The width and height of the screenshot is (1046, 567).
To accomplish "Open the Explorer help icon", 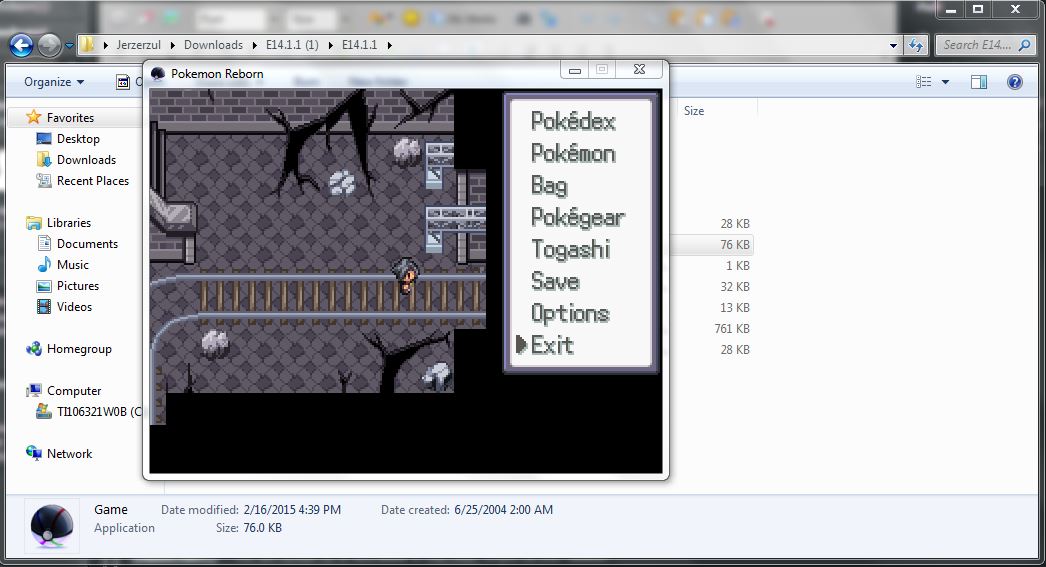I will click(1014, 82).
